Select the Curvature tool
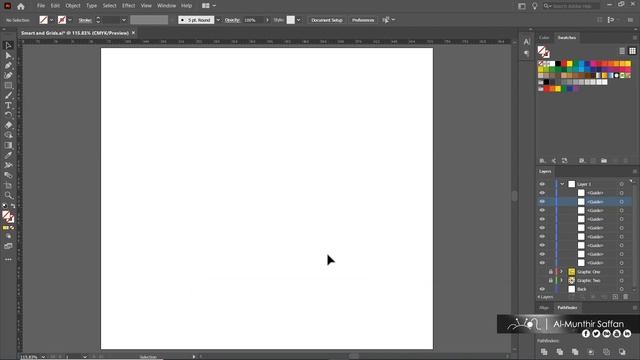This screenshot has width=640, height=360. tap(8, 76)
